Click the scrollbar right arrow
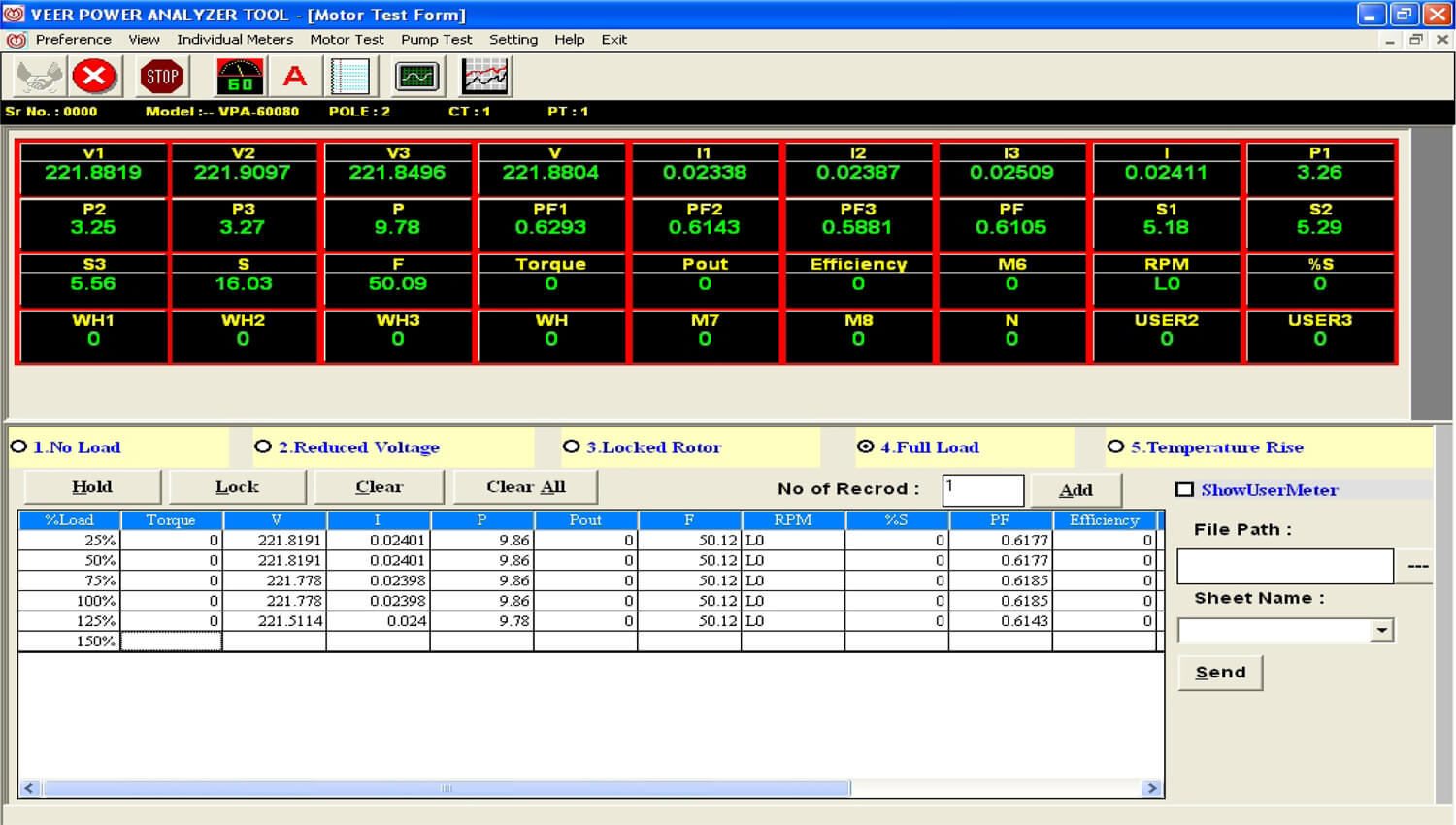Viewport: 1456px width, 825px height. point(1152,788)
